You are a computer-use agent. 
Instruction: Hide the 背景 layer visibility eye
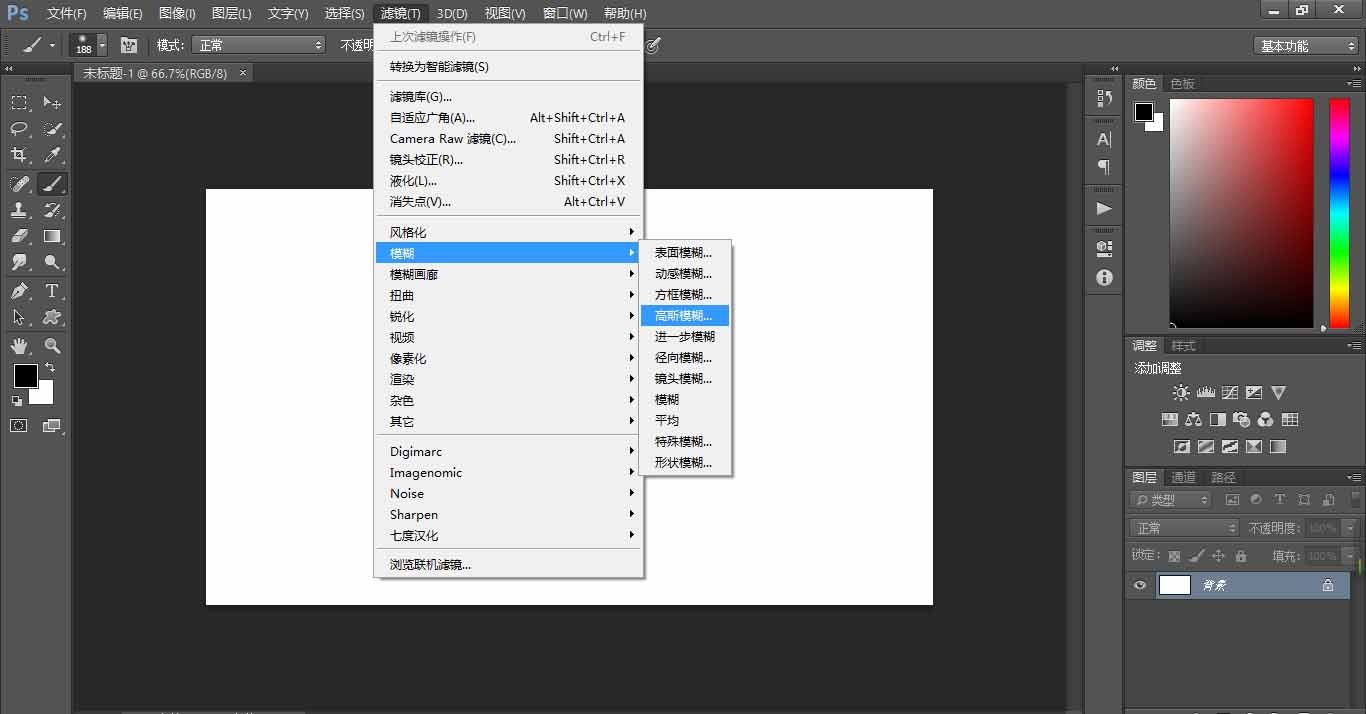1139,585
